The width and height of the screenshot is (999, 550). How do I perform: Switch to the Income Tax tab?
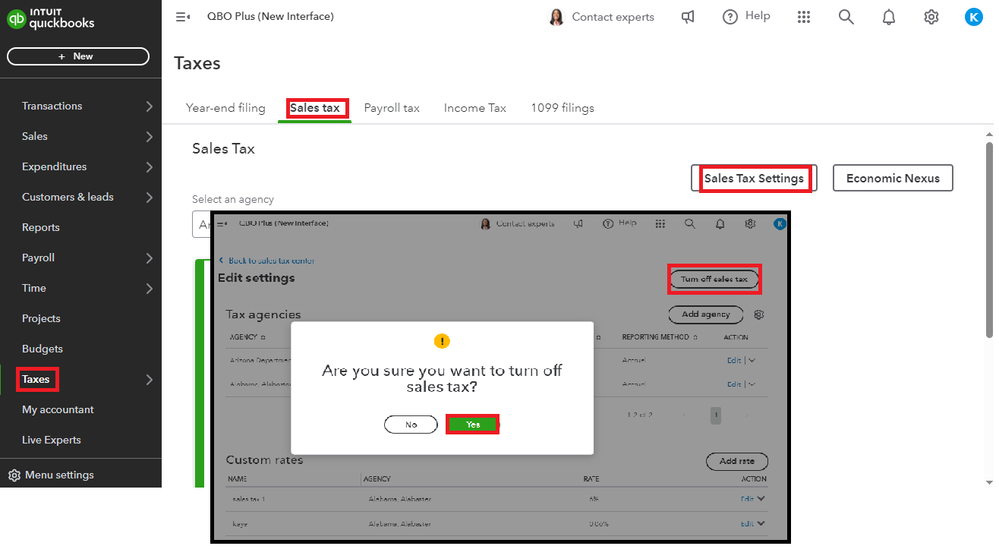[x=475, y=108]
